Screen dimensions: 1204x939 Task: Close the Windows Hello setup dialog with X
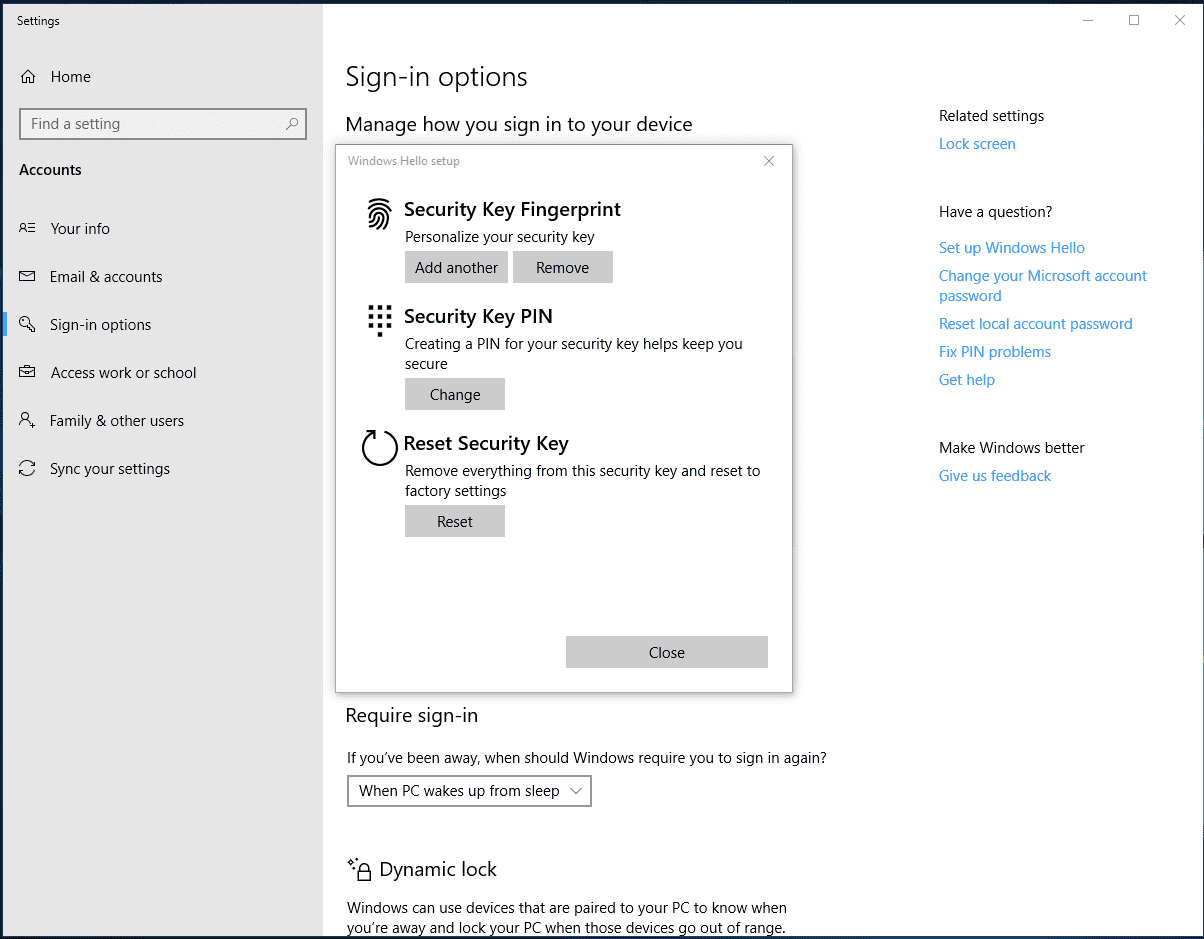point(769,161)
